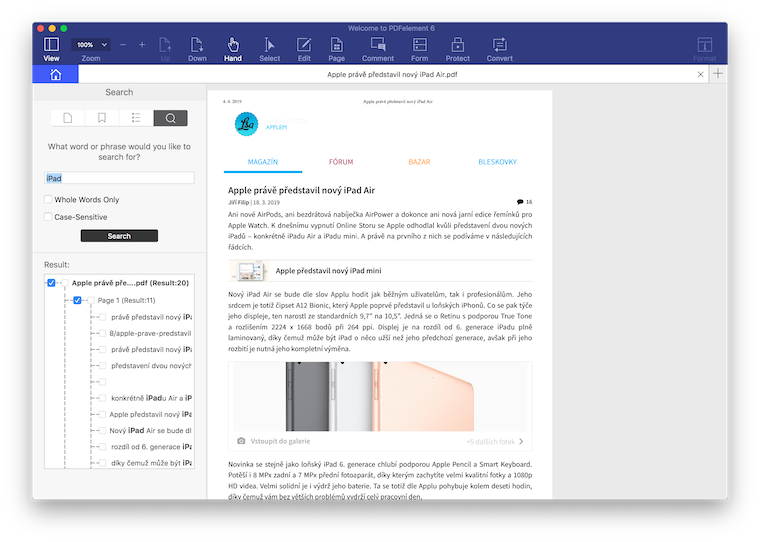Open the Page tools
The width and height of the screenshot is (760, 542).
pyautogui.click(x=336, y=48)
